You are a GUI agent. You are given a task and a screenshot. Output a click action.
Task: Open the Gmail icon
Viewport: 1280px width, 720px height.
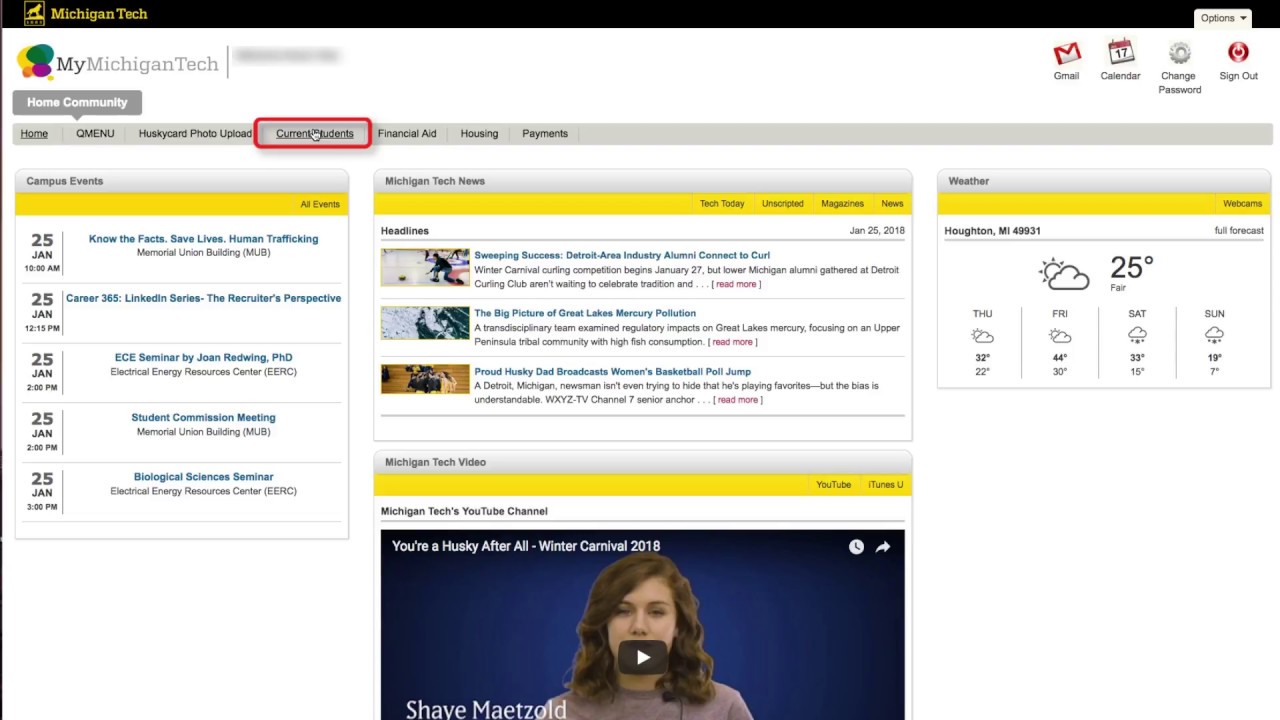[1067, 53]
